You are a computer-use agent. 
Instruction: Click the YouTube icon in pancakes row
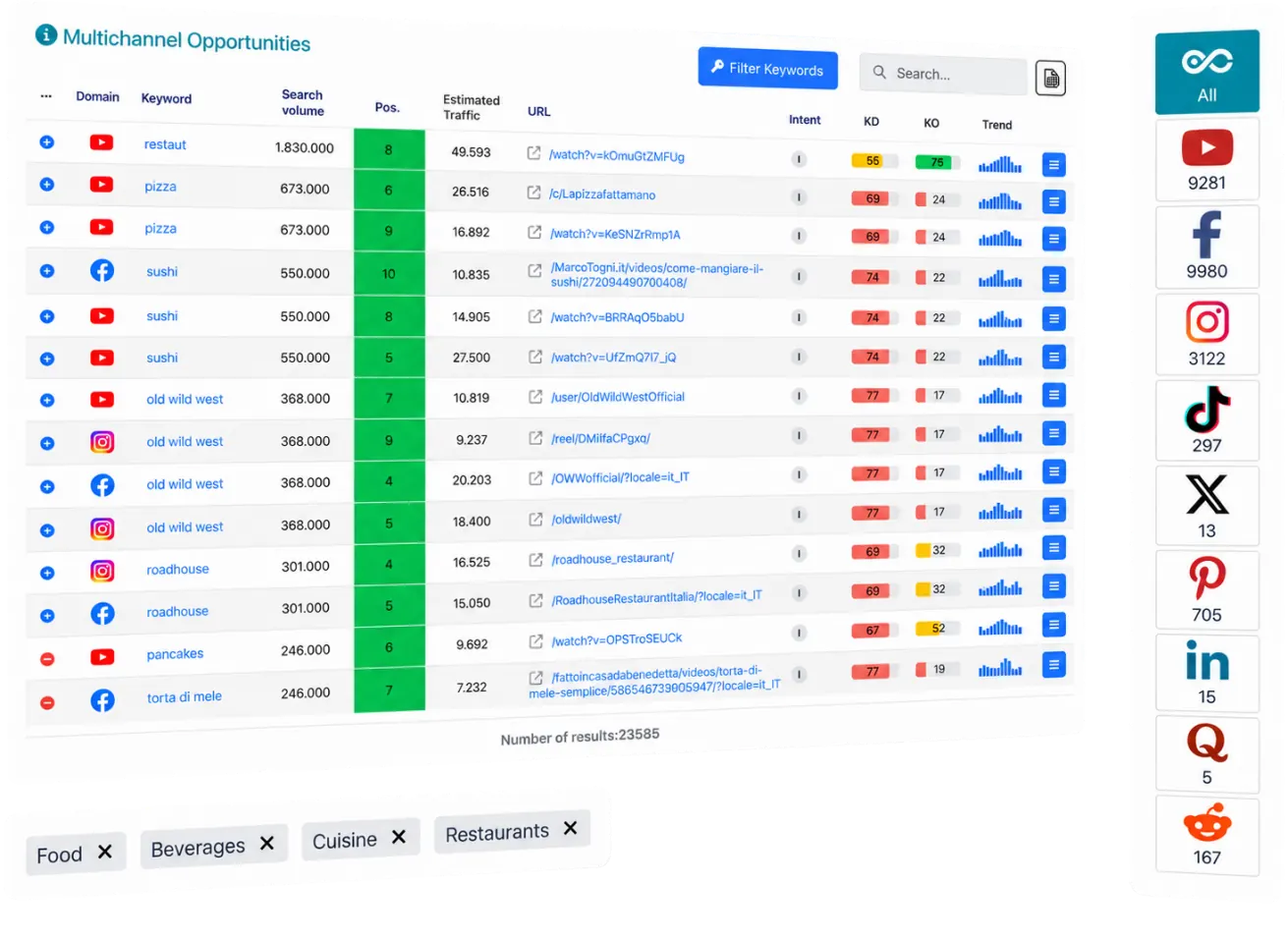pyautogui.click(x=102, y=657)
